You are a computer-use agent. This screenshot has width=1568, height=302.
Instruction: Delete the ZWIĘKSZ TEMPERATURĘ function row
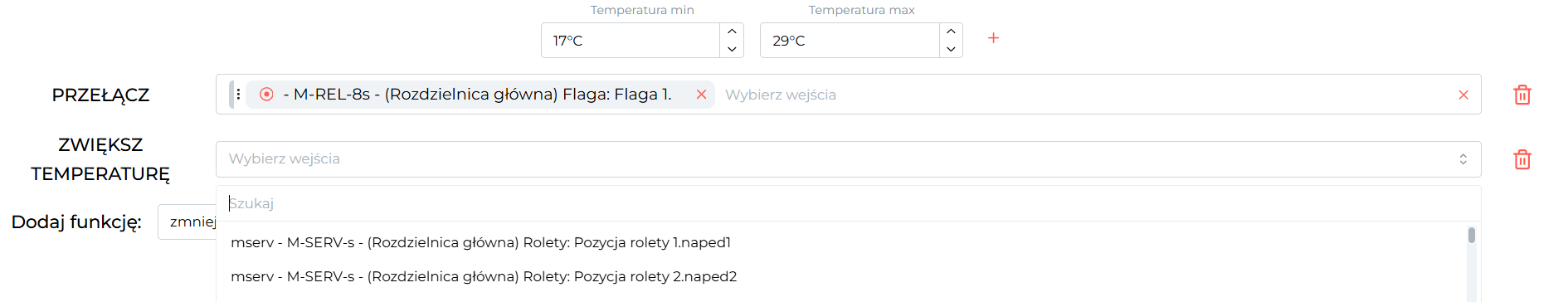point(1522,159)
